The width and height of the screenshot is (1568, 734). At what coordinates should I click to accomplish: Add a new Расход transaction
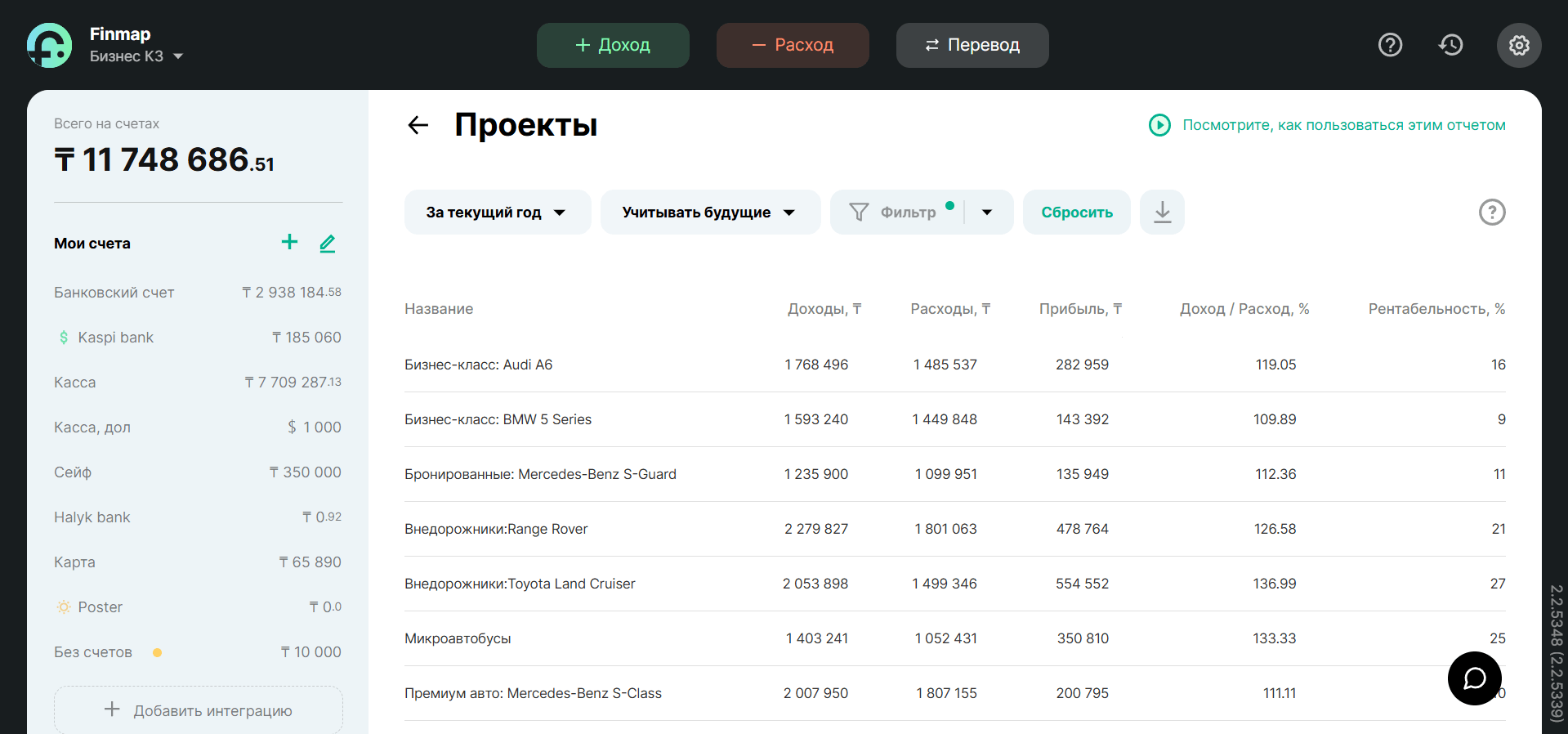pyautogui.click(x=793, y=45)
